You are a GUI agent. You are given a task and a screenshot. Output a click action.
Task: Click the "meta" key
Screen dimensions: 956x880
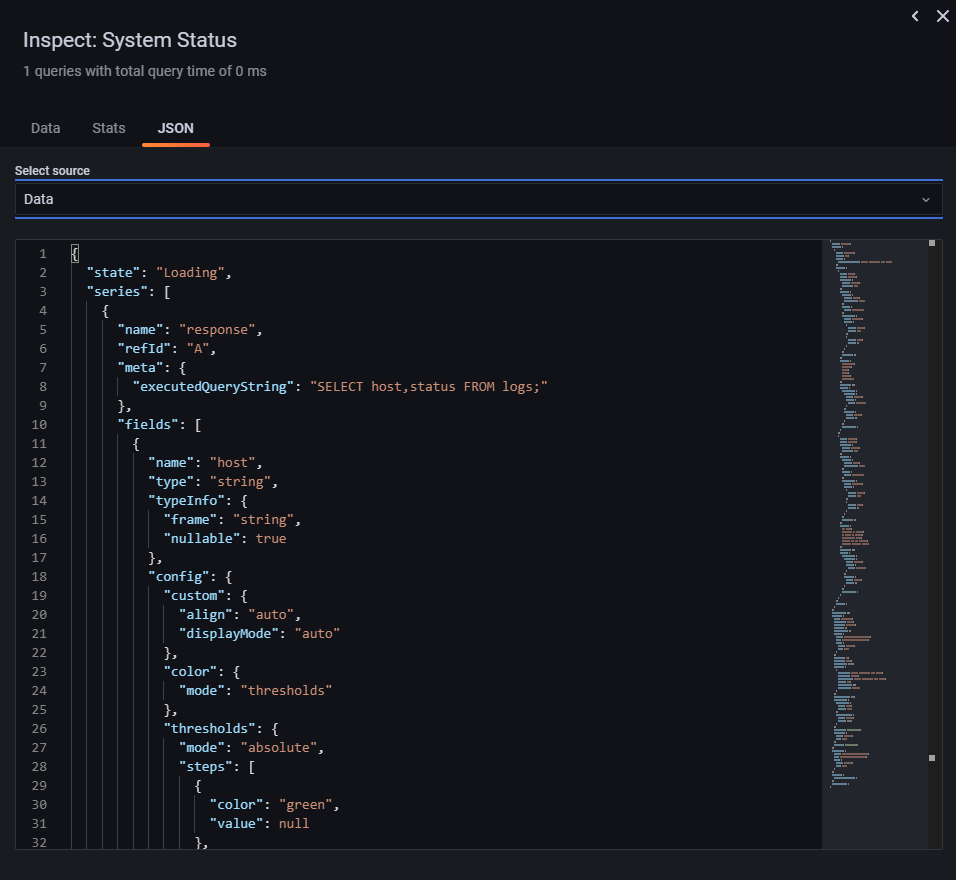[140, 367]
